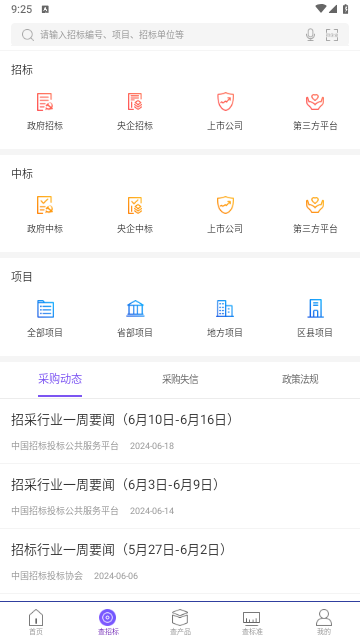360x640 pixels.
Task: Go to 查标准 in bottom navigation
Action: pyautogui.click(x=252, y=622)
